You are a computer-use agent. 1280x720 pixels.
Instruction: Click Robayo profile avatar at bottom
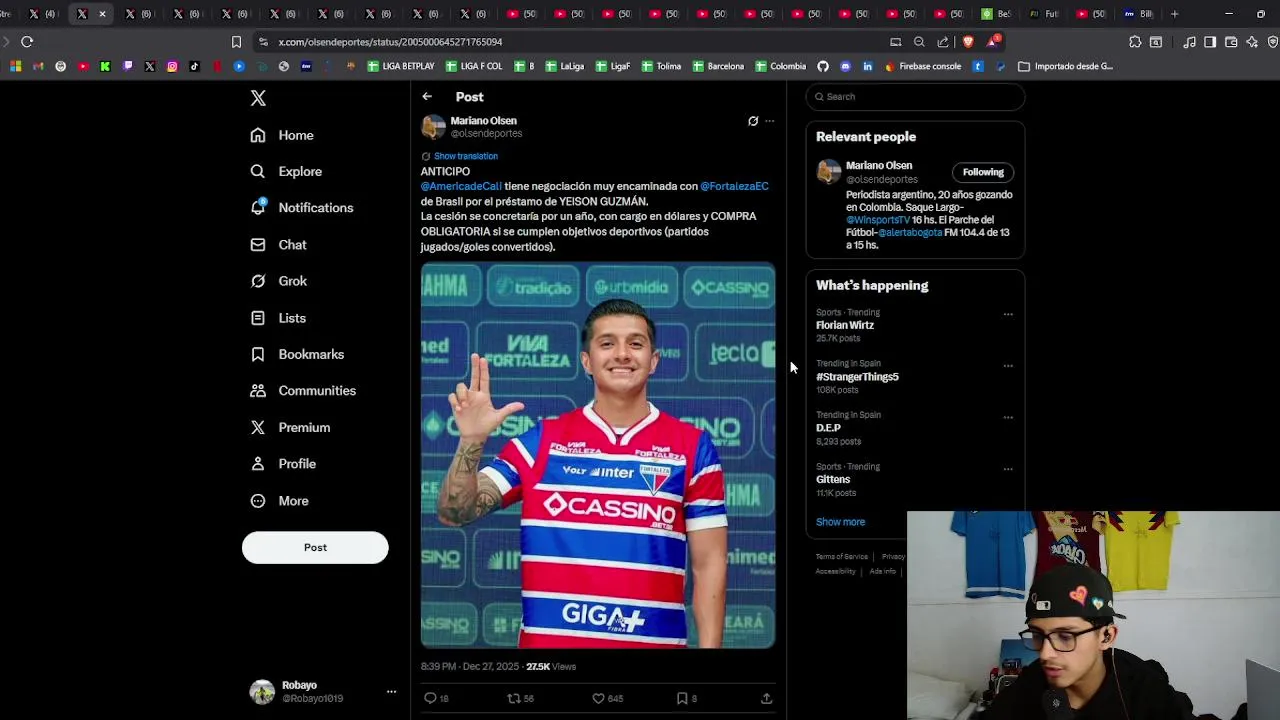[262, 692]
